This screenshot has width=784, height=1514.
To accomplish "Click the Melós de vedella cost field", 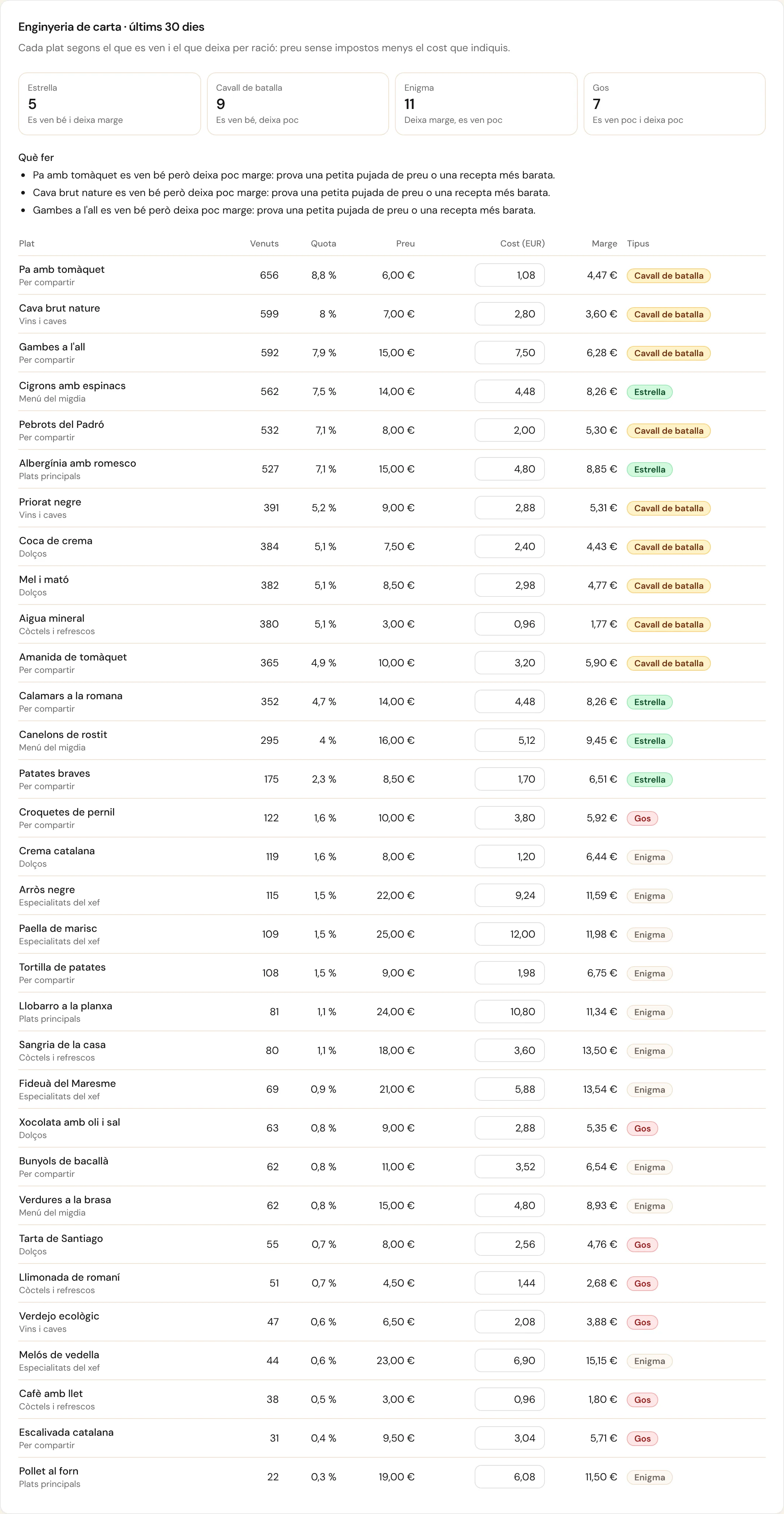I will (509, 1360).
